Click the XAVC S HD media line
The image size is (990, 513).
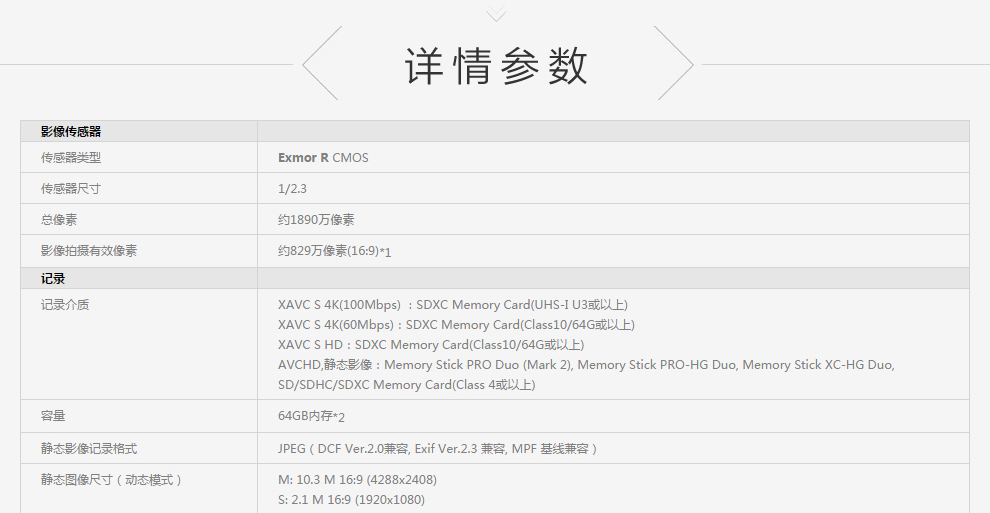[431, 344]
